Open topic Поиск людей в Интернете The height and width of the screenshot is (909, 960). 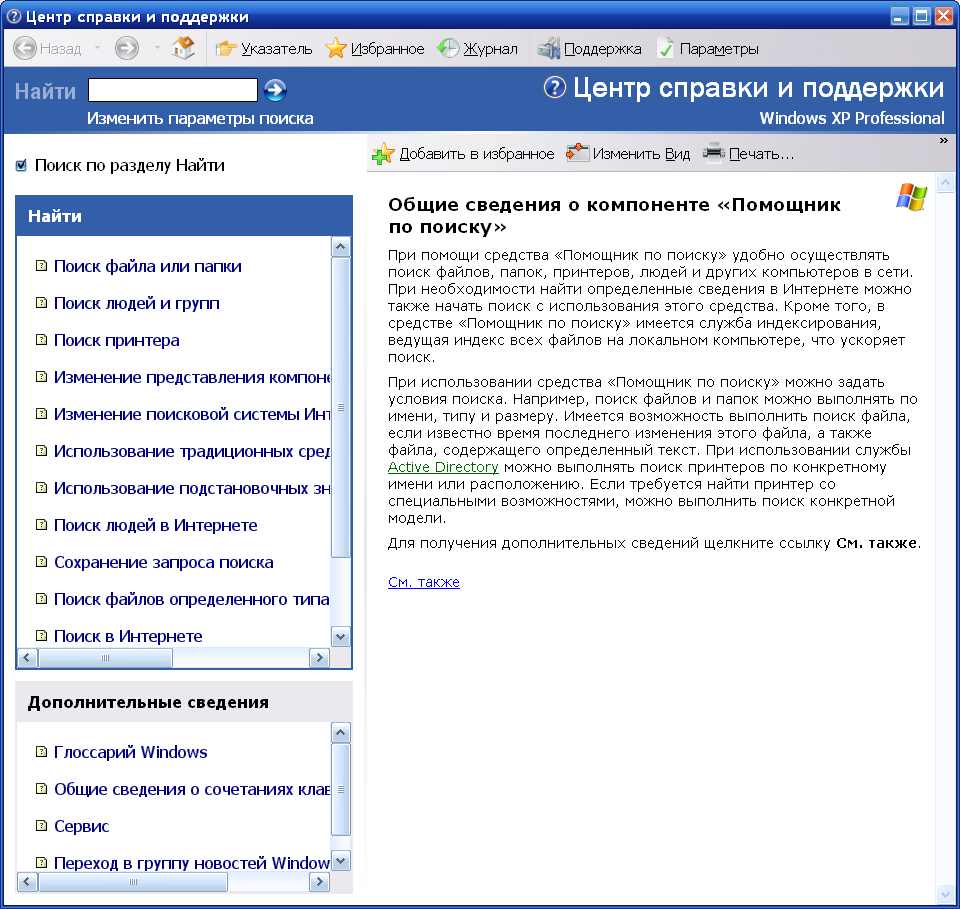[156, 525]
